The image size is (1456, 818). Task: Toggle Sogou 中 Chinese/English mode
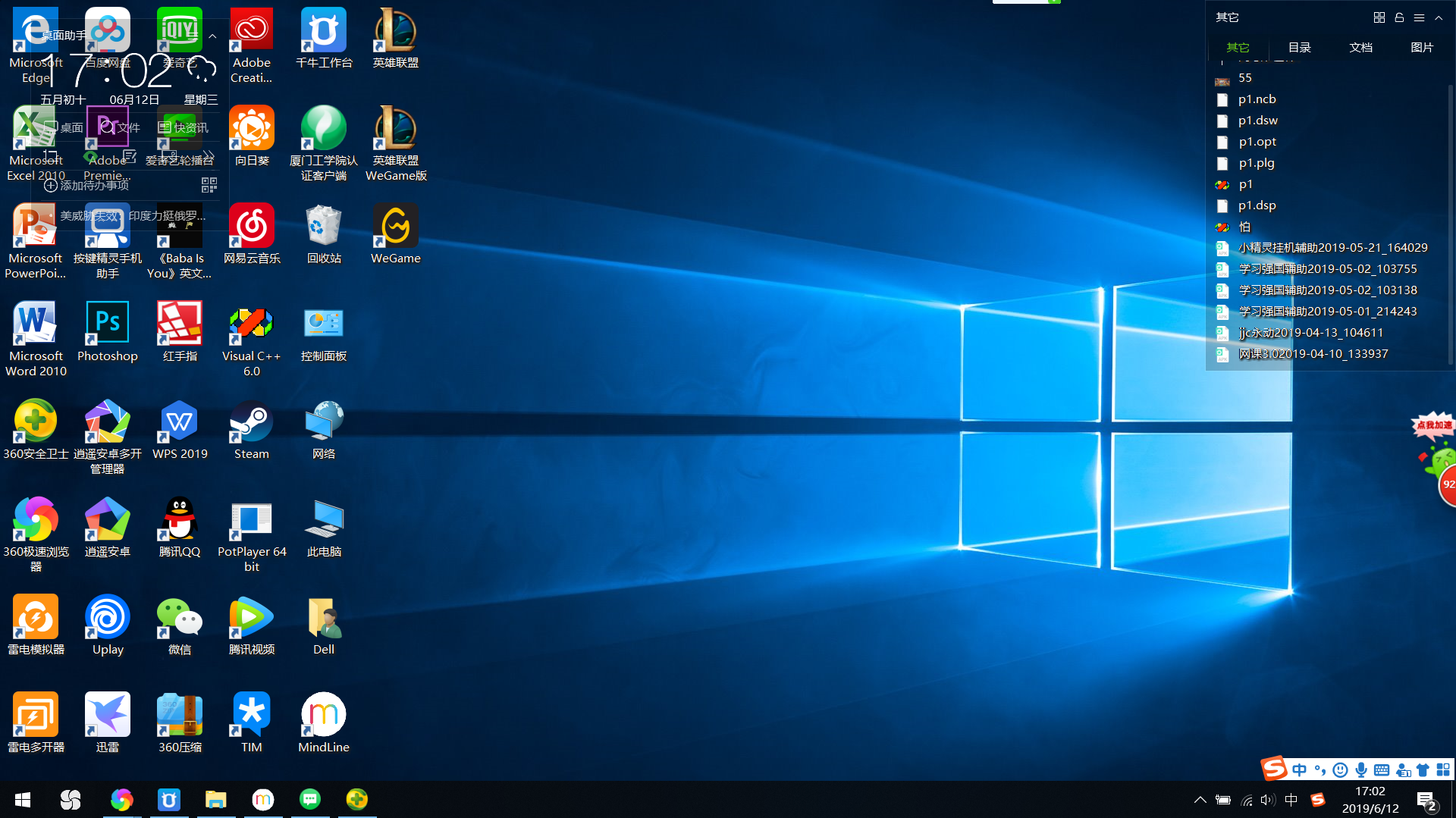click(1300, 770)
